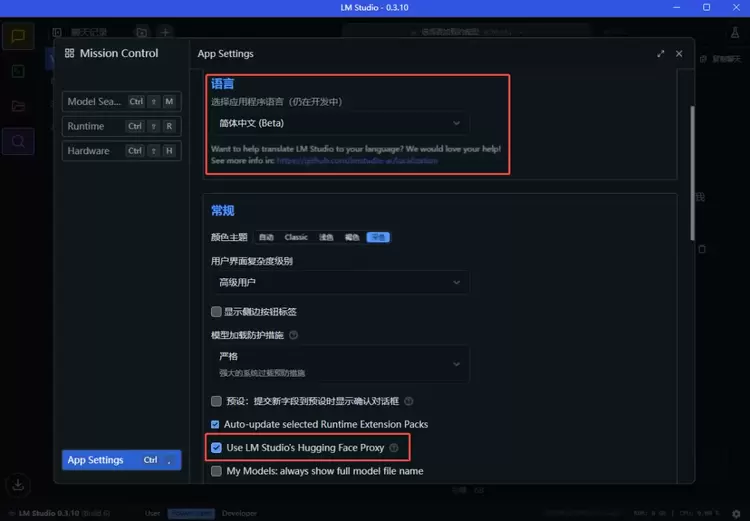The width and height of the screenshot is (750, 521).
Task: Open My Models folder sidebar icon
Action: [18, 106]
